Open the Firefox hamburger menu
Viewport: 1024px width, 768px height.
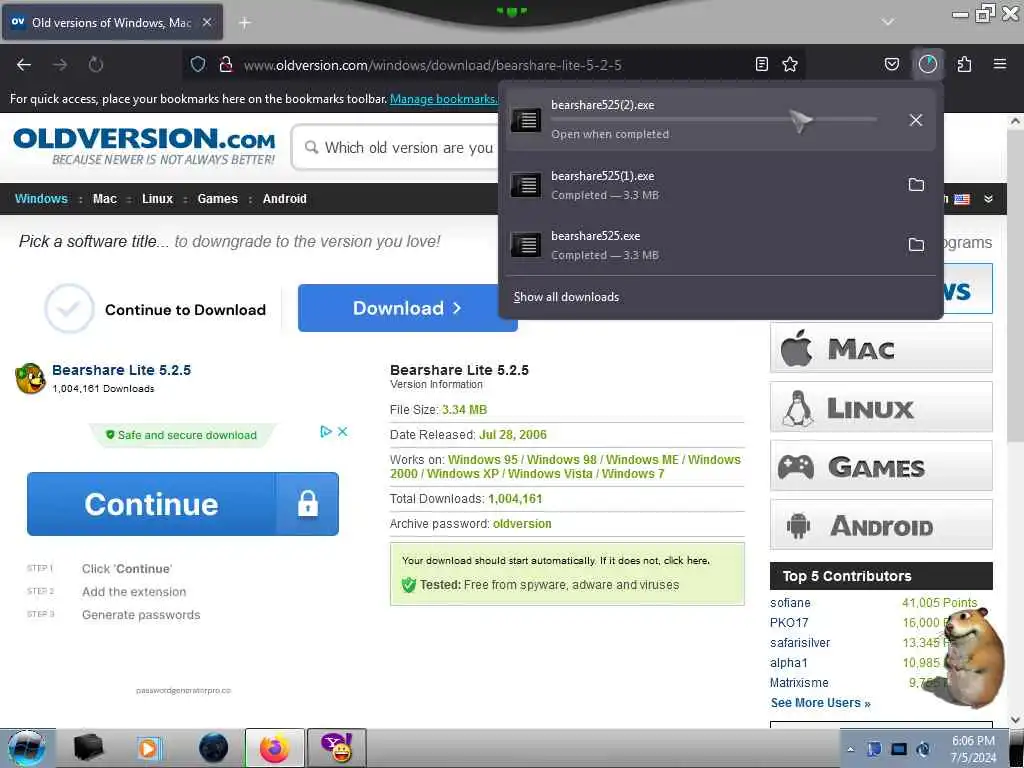(1000, 64)
